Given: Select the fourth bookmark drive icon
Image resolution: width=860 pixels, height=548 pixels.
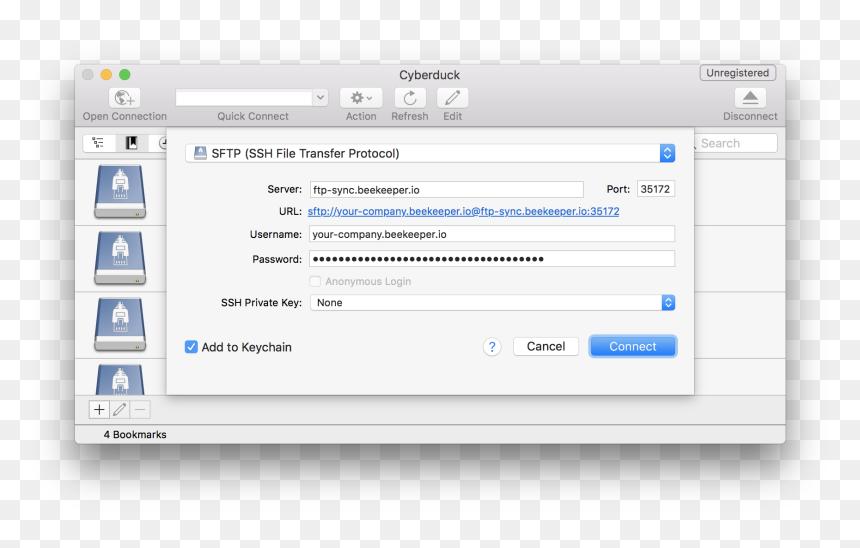Looking at the screenshot, I should [x=120, y=380].
